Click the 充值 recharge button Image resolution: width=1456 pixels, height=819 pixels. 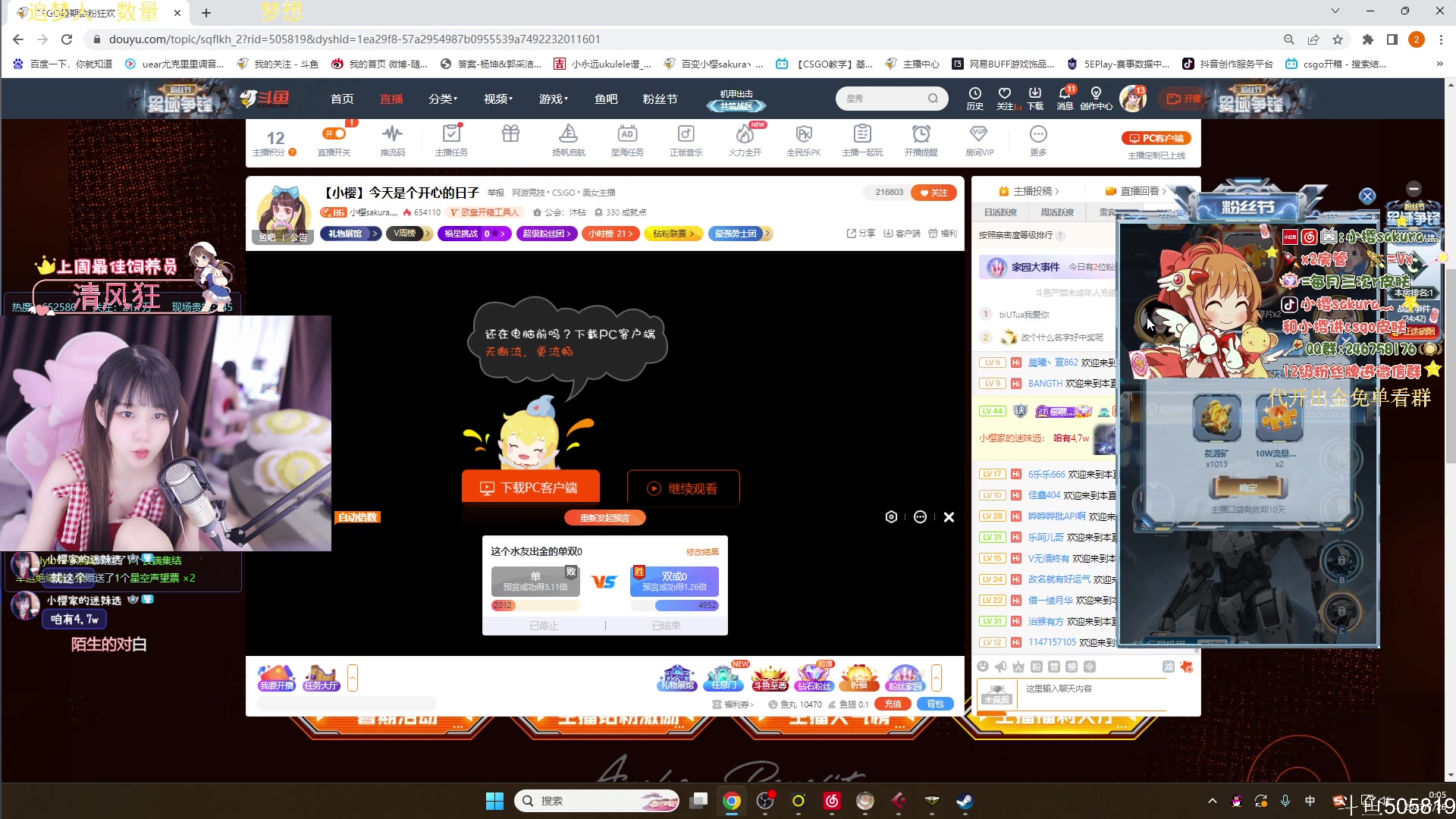tap(893, 704)
